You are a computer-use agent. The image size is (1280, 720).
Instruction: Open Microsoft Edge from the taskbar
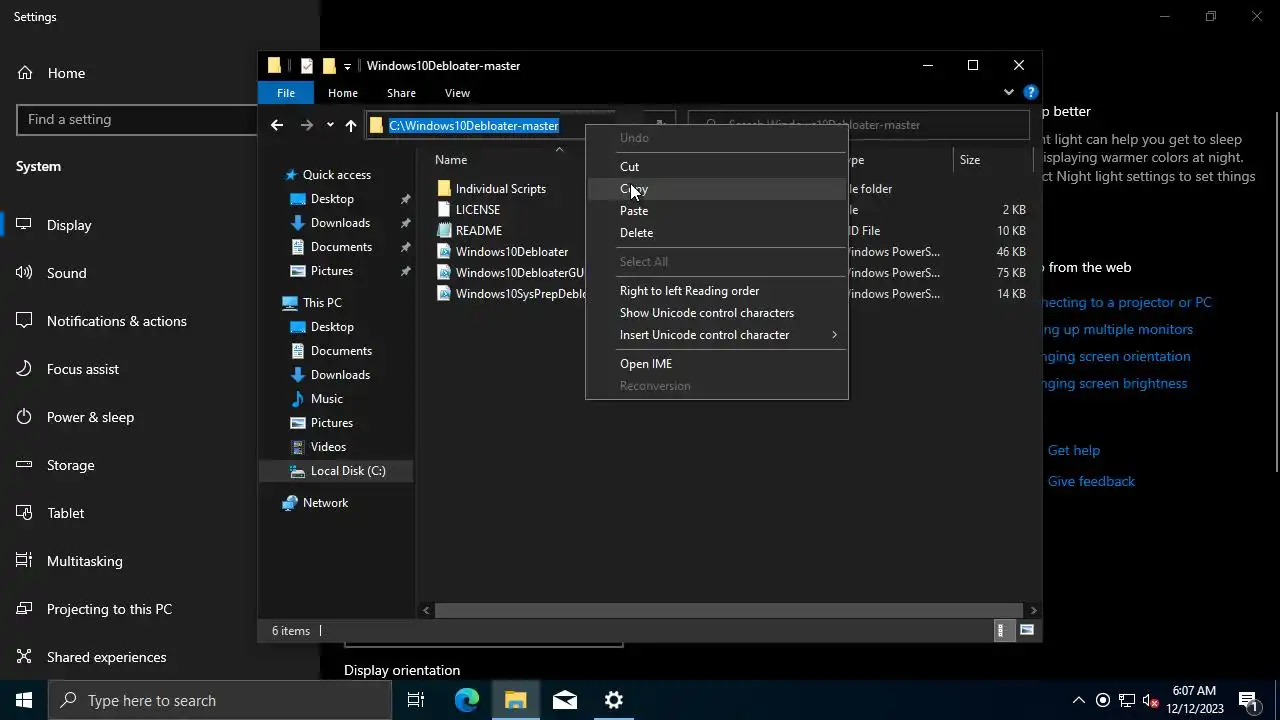click(x=467, y=700)
